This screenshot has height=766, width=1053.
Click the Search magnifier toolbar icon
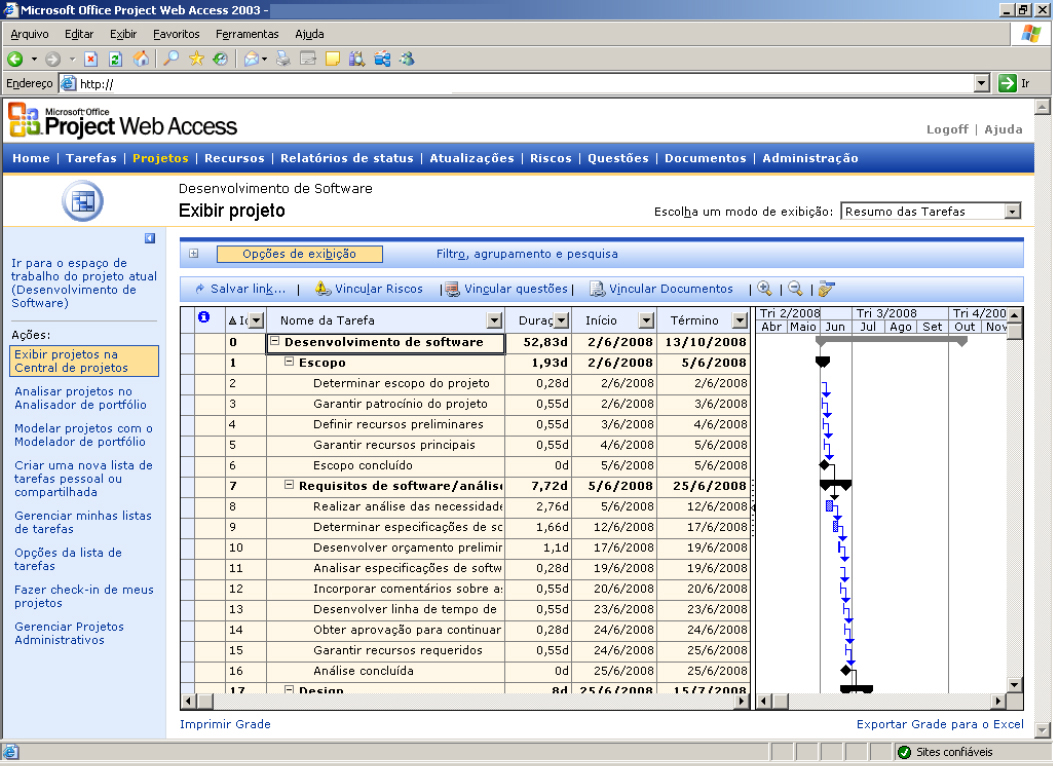coord(171,59)
